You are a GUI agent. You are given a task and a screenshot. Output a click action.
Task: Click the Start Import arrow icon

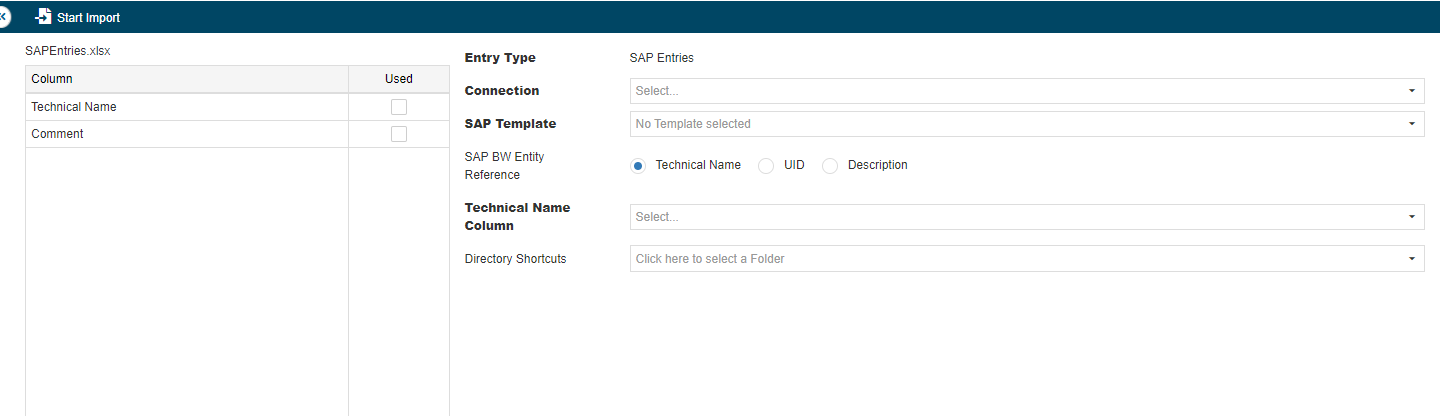(43, 17)
